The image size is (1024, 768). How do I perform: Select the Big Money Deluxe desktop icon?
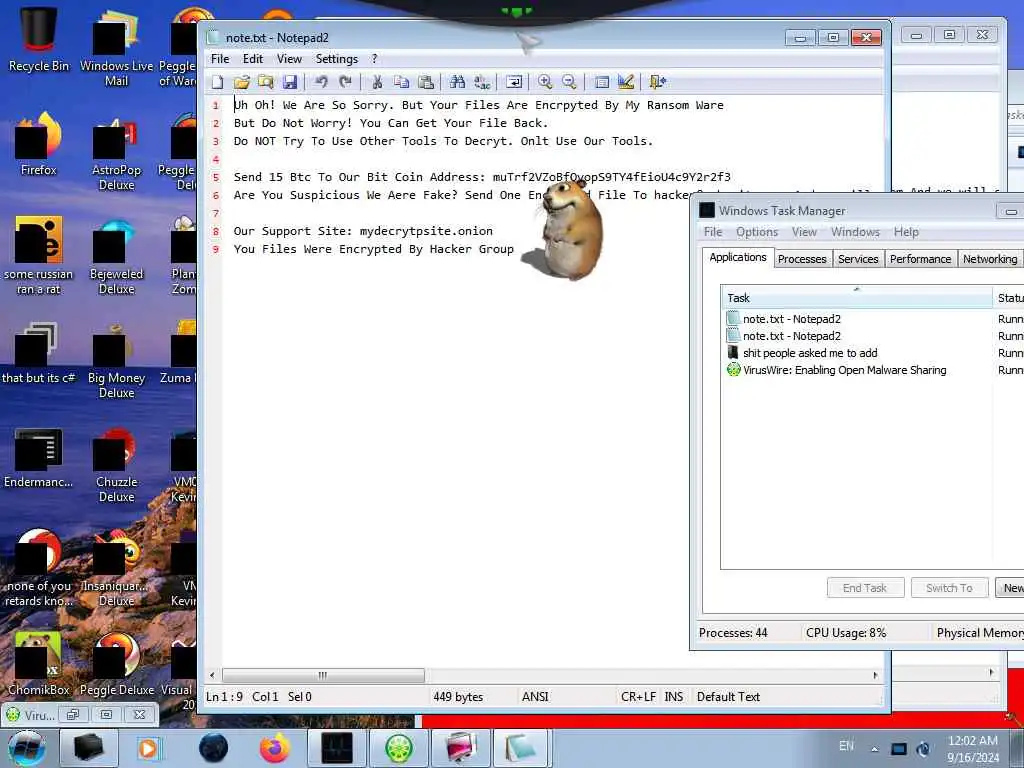click(116, 360)
